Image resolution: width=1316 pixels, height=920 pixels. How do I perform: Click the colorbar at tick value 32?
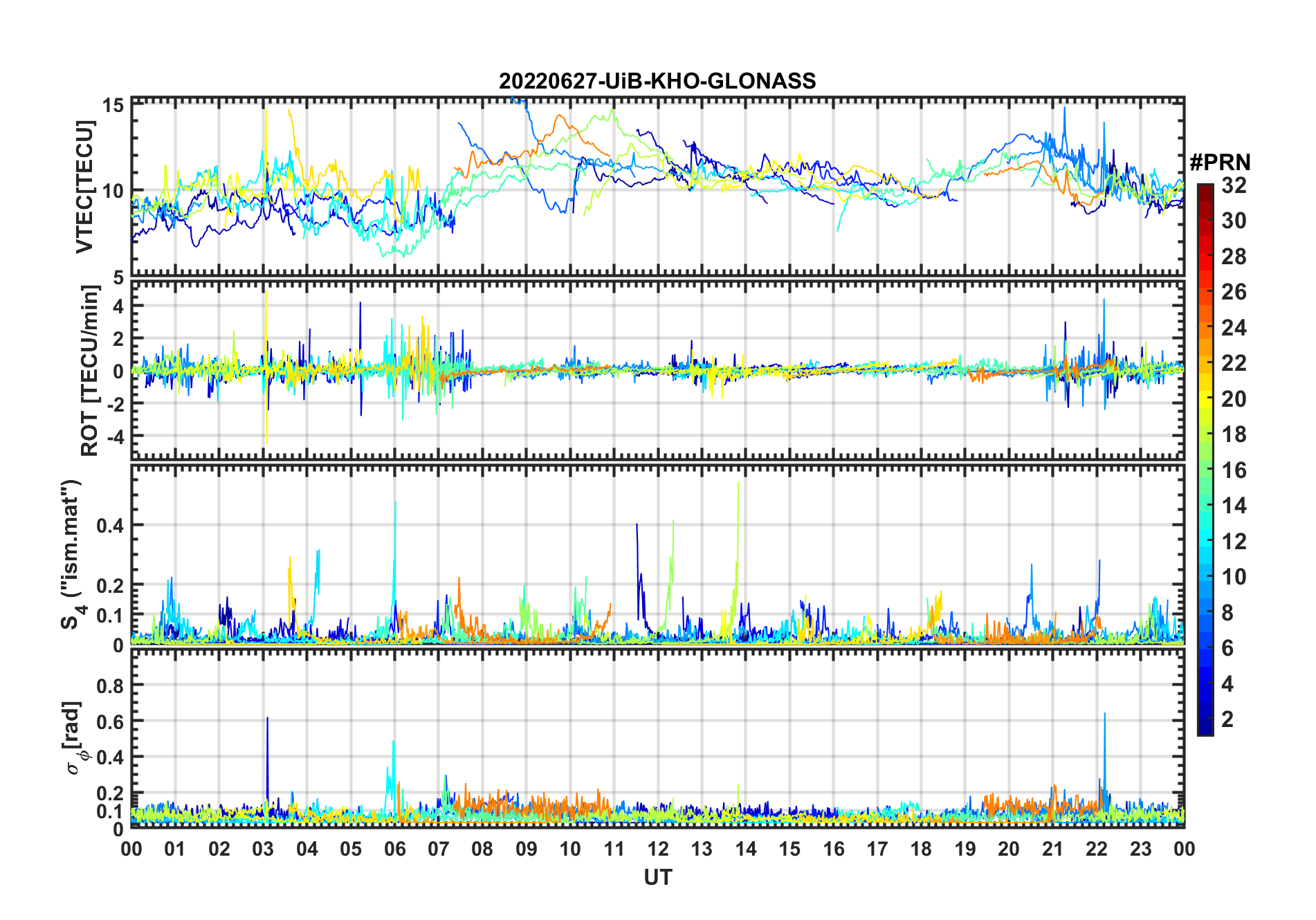coord(1205,185)
